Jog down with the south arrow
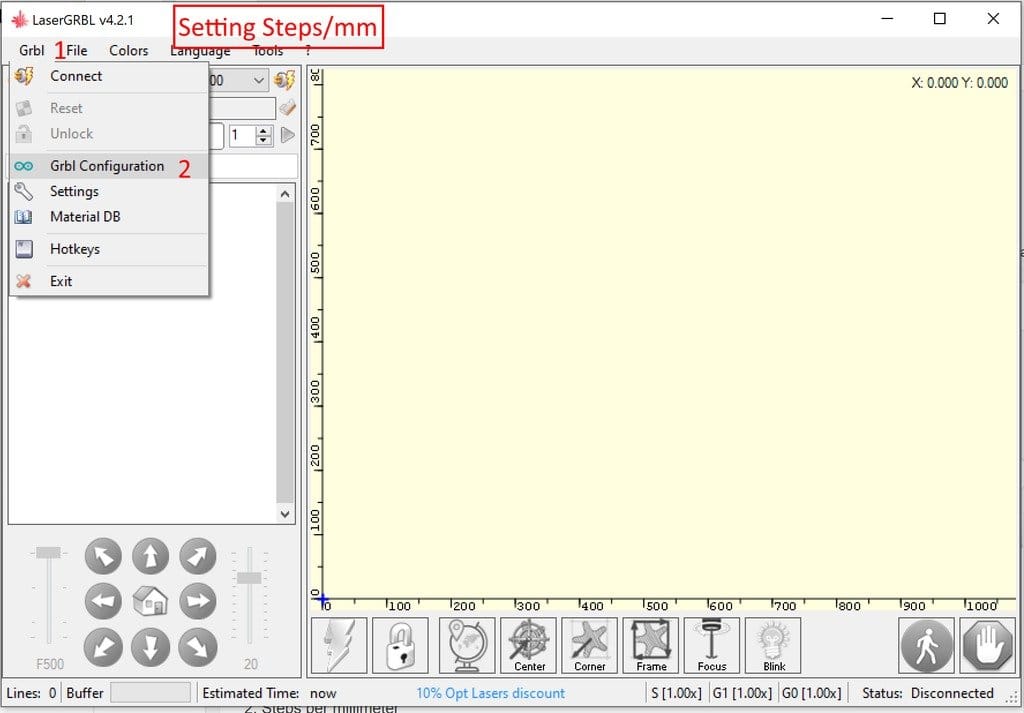 [x=151, y=647]
